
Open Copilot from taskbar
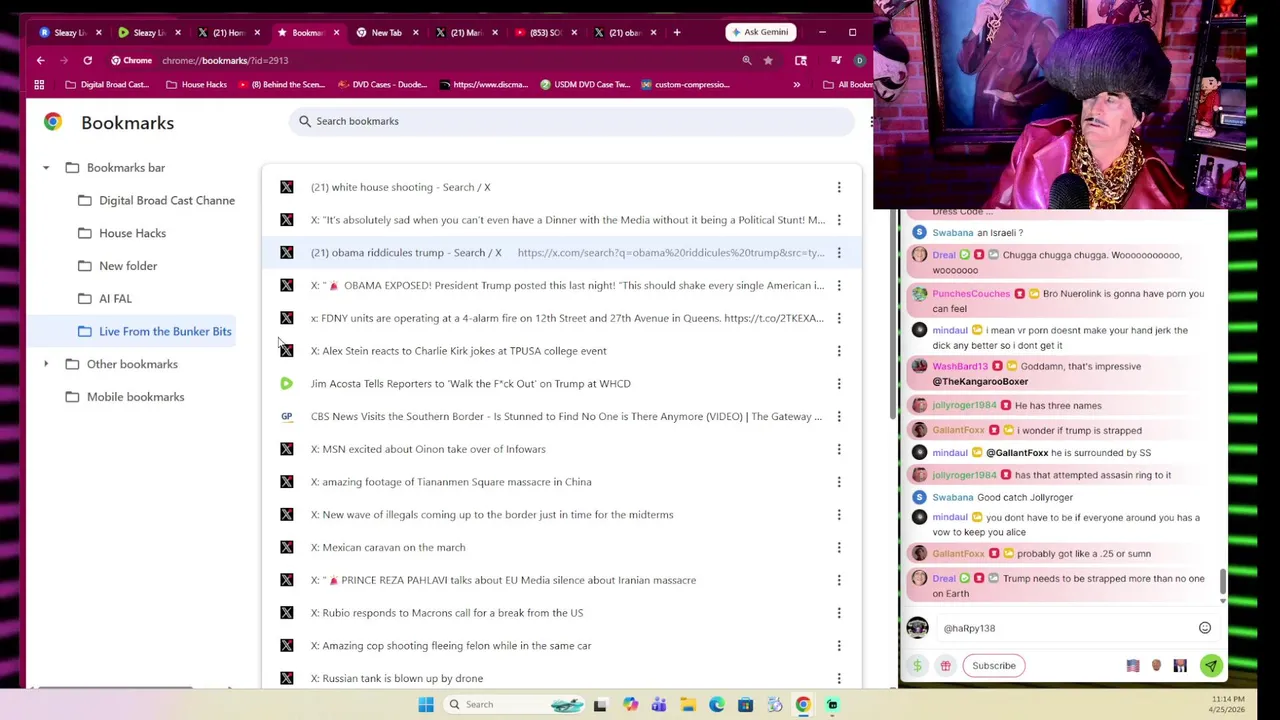click(x=630, y=704)
